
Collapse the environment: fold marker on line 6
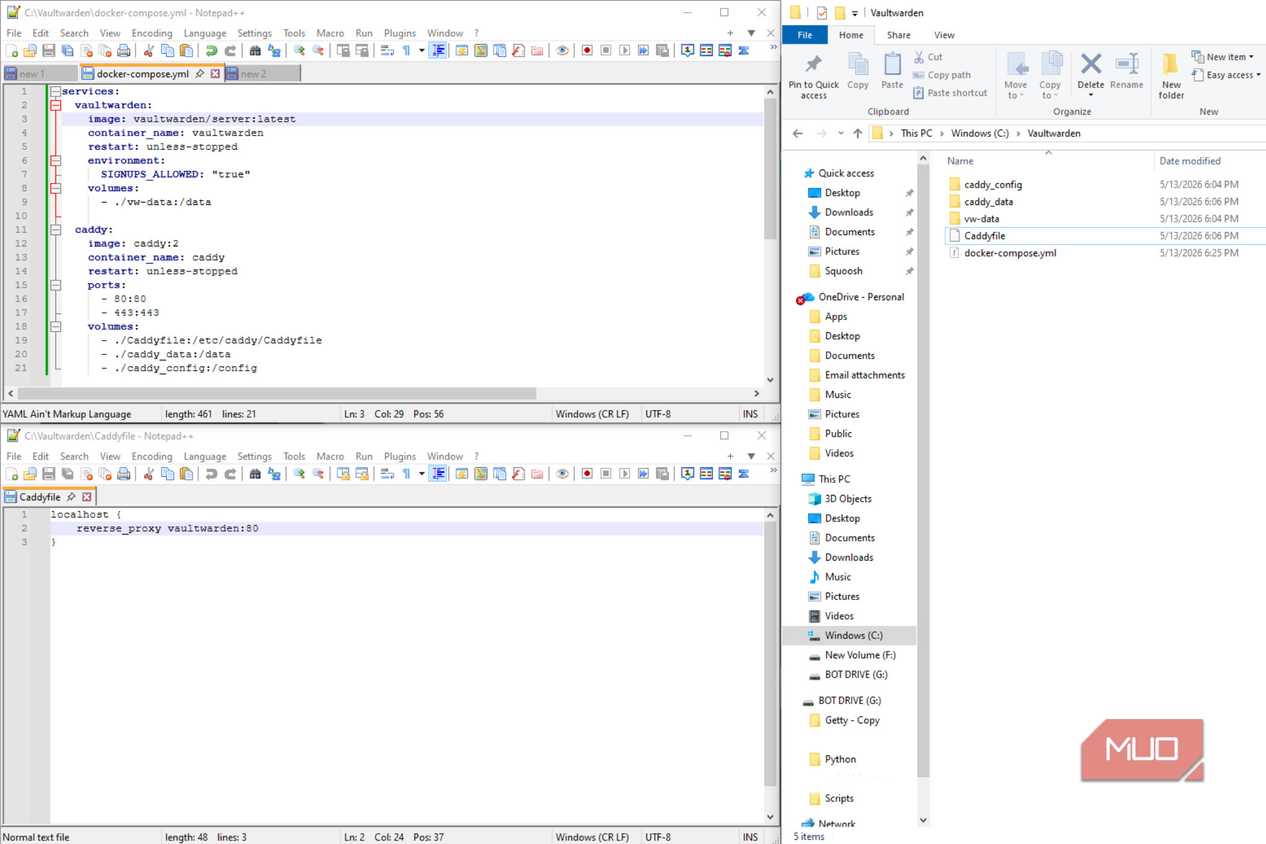pyautogui.click(x=56, y=160)
